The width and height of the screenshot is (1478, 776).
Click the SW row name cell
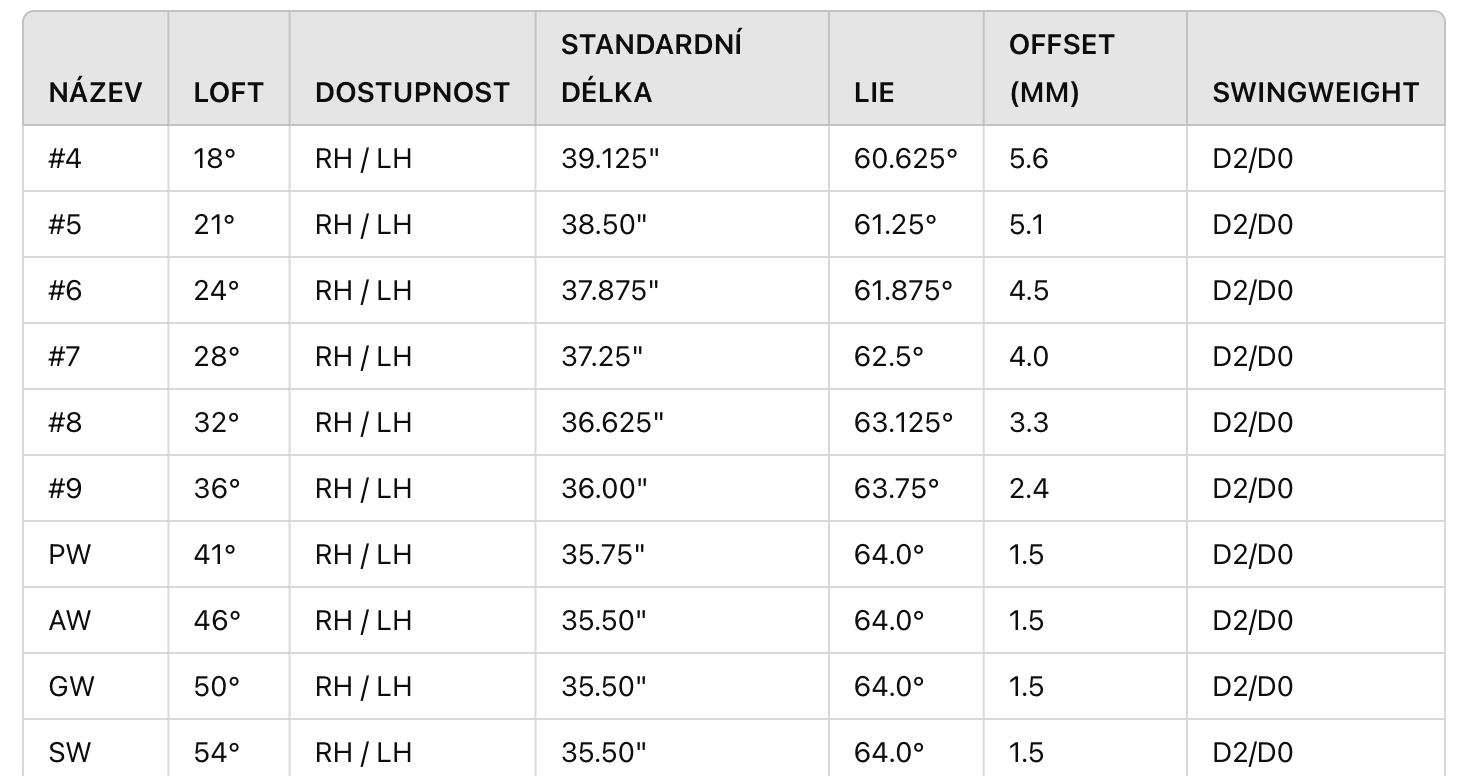coord(69,752)
